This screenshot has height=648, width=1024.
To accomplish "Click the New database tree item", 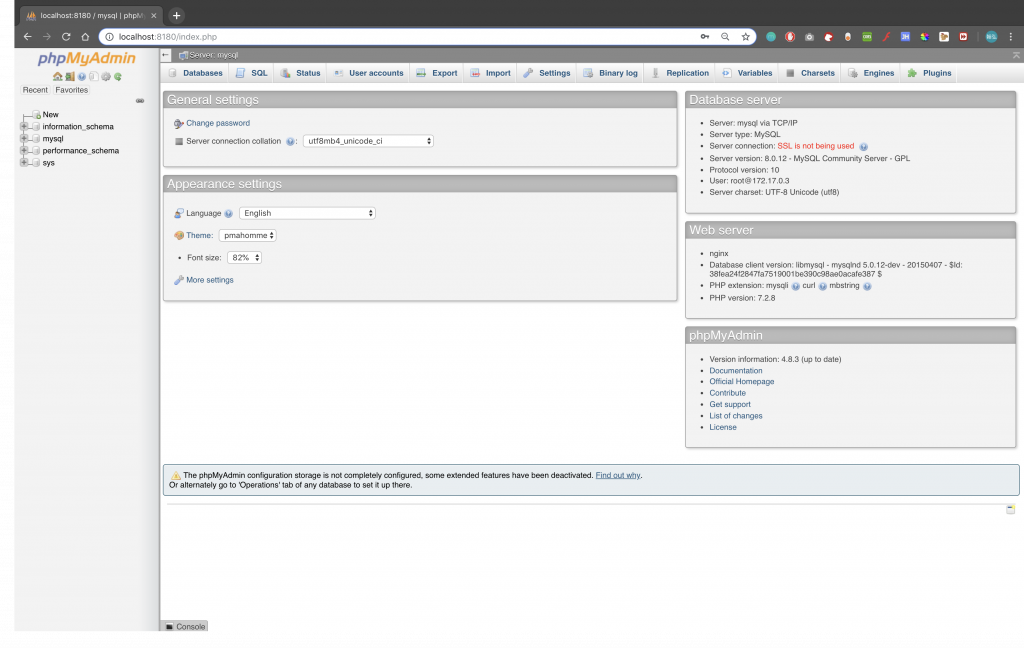I will (x=50, y=115).
